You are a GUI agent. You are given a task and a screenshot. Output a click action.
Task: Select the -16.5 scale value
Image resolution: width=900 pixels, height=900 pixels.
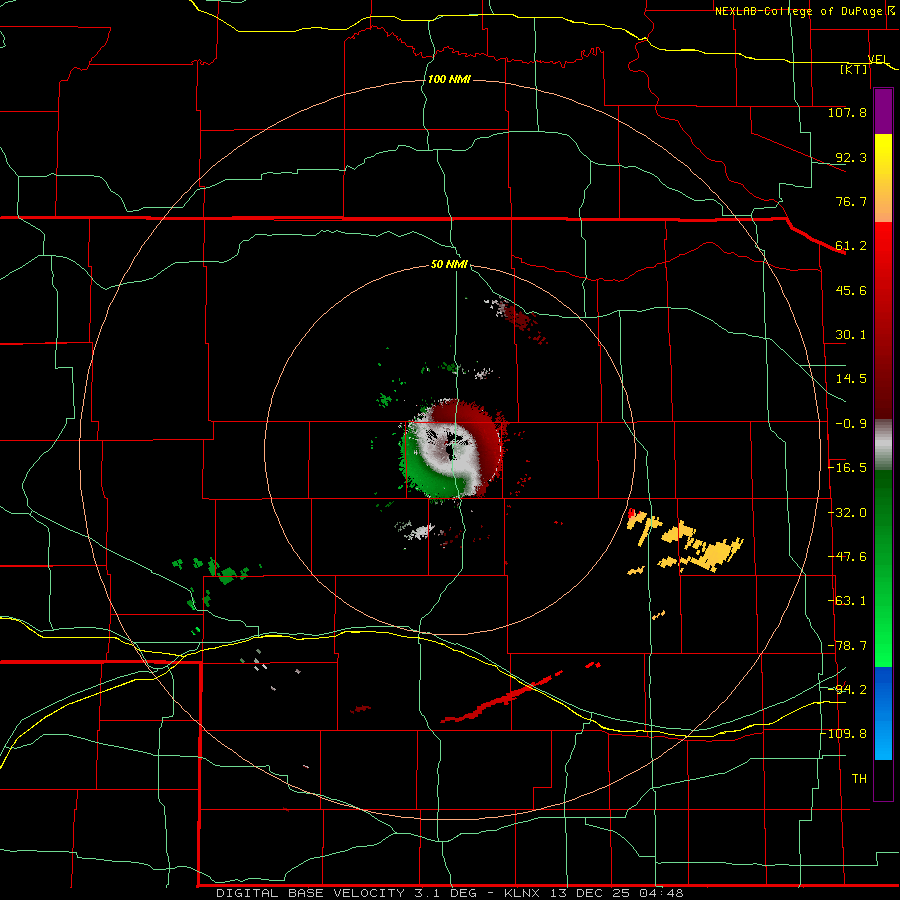tap(847, 468)
